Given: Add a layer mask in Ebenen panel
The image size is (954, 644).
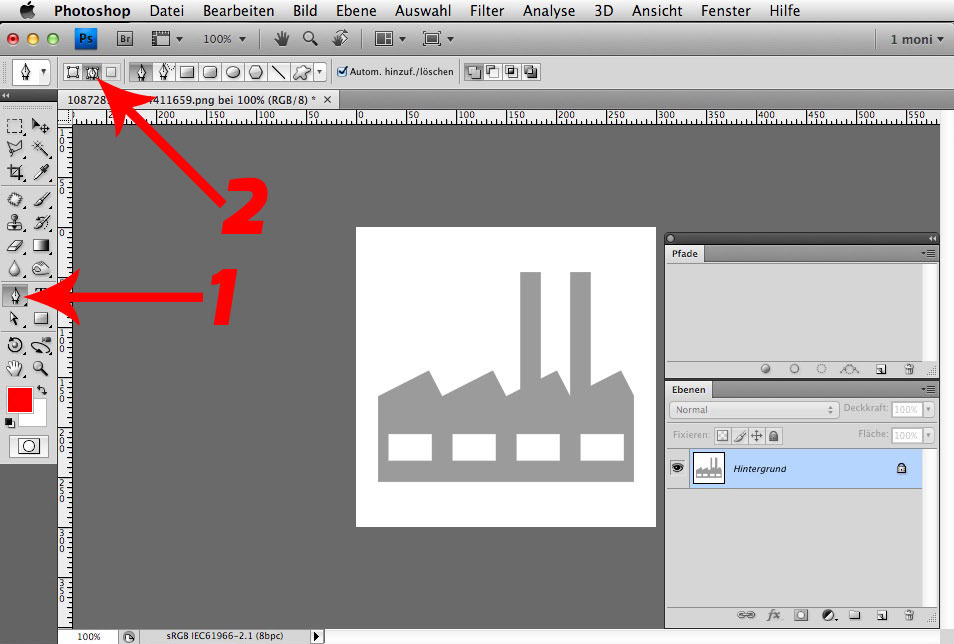Looking at the screenshot, I should pyautogui.click(x=801, y=615).
